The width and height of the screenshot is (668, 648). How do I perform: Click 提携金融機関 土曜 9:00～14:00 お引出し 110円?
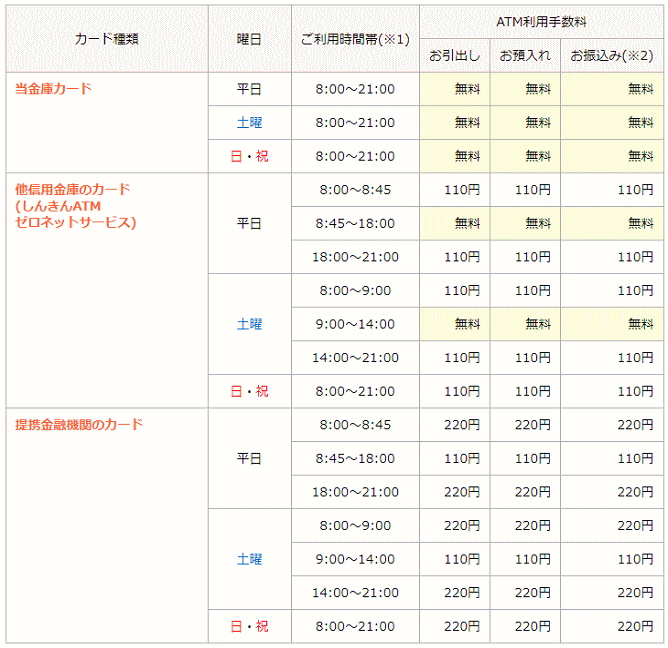pos(455,559)
